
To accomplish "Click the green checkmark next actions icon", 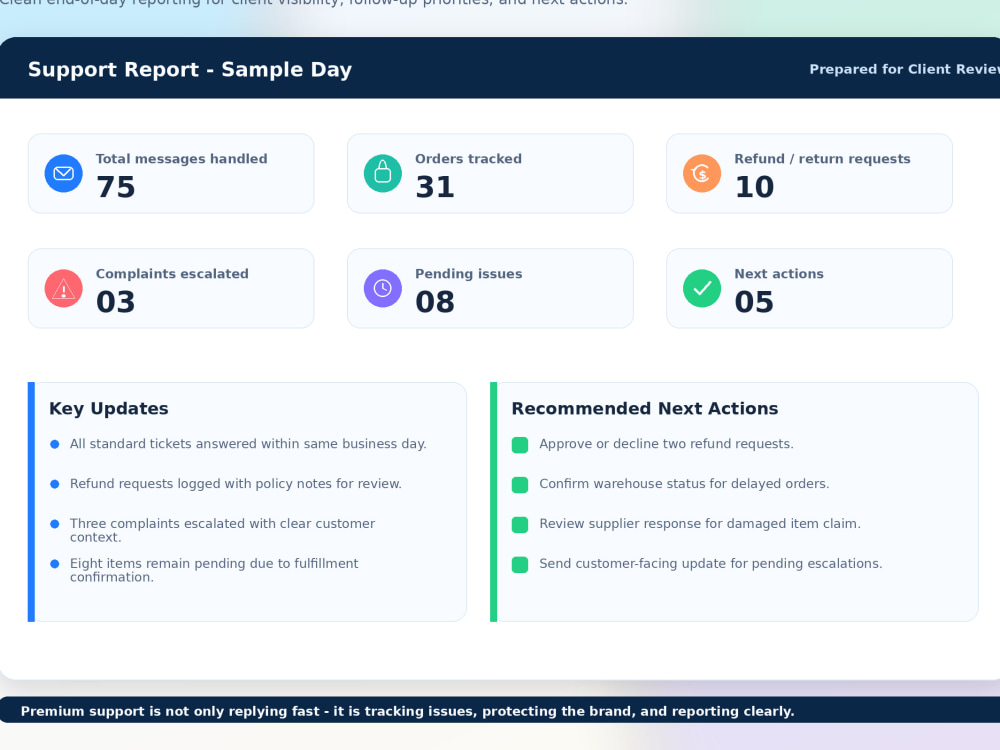I will coord(702,288).
